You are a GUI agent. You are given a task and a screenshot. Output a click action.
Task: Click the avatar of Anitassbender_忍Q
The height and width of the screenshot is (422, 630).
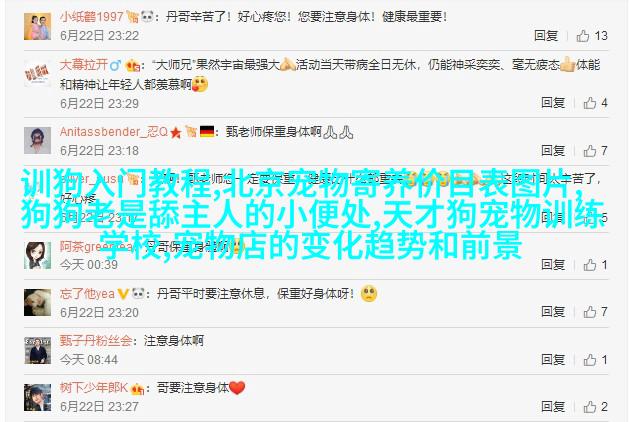coord(37,140)
